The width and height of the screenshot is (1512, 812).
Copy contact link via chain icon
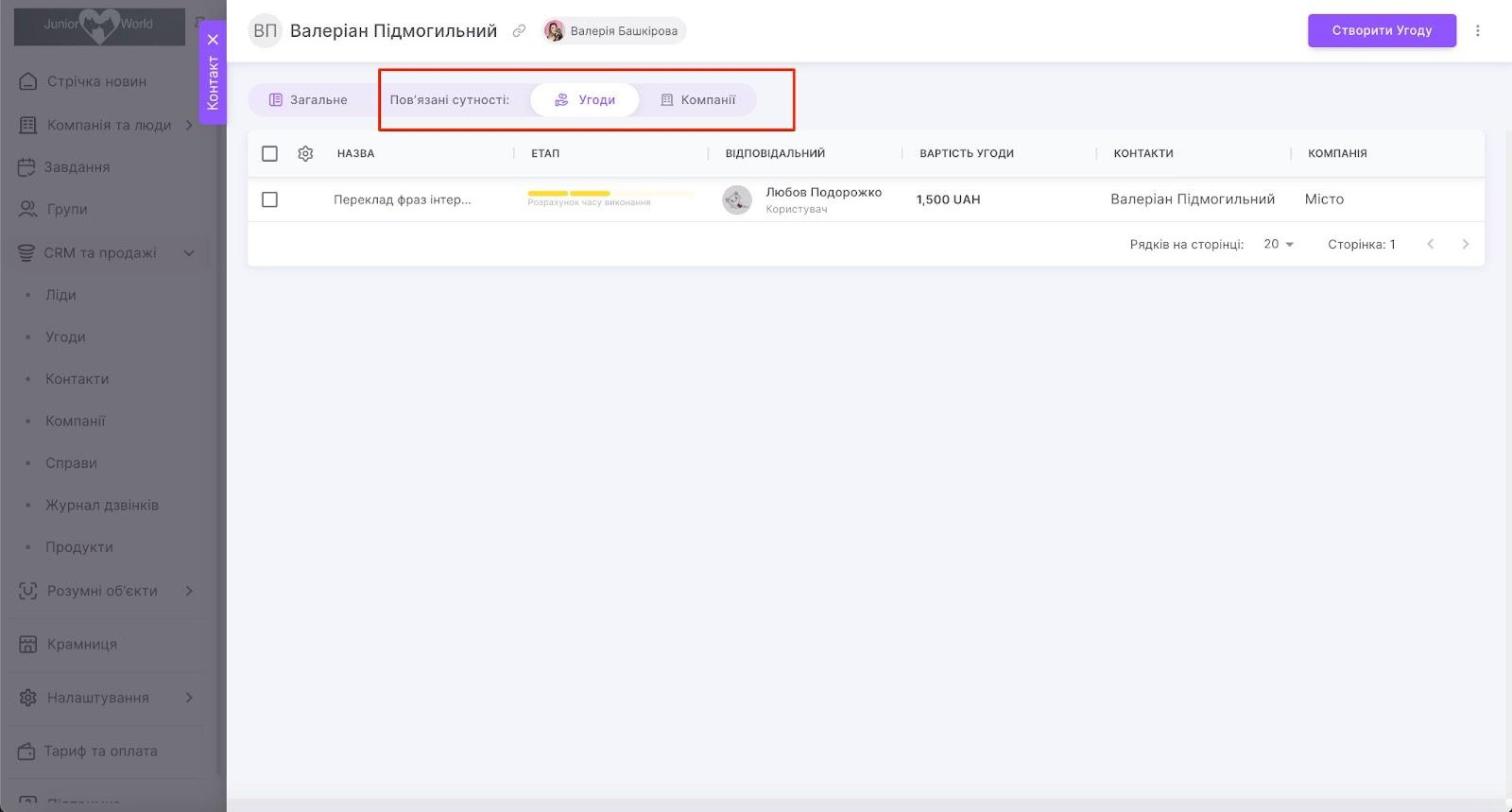(x=519, y=31)
